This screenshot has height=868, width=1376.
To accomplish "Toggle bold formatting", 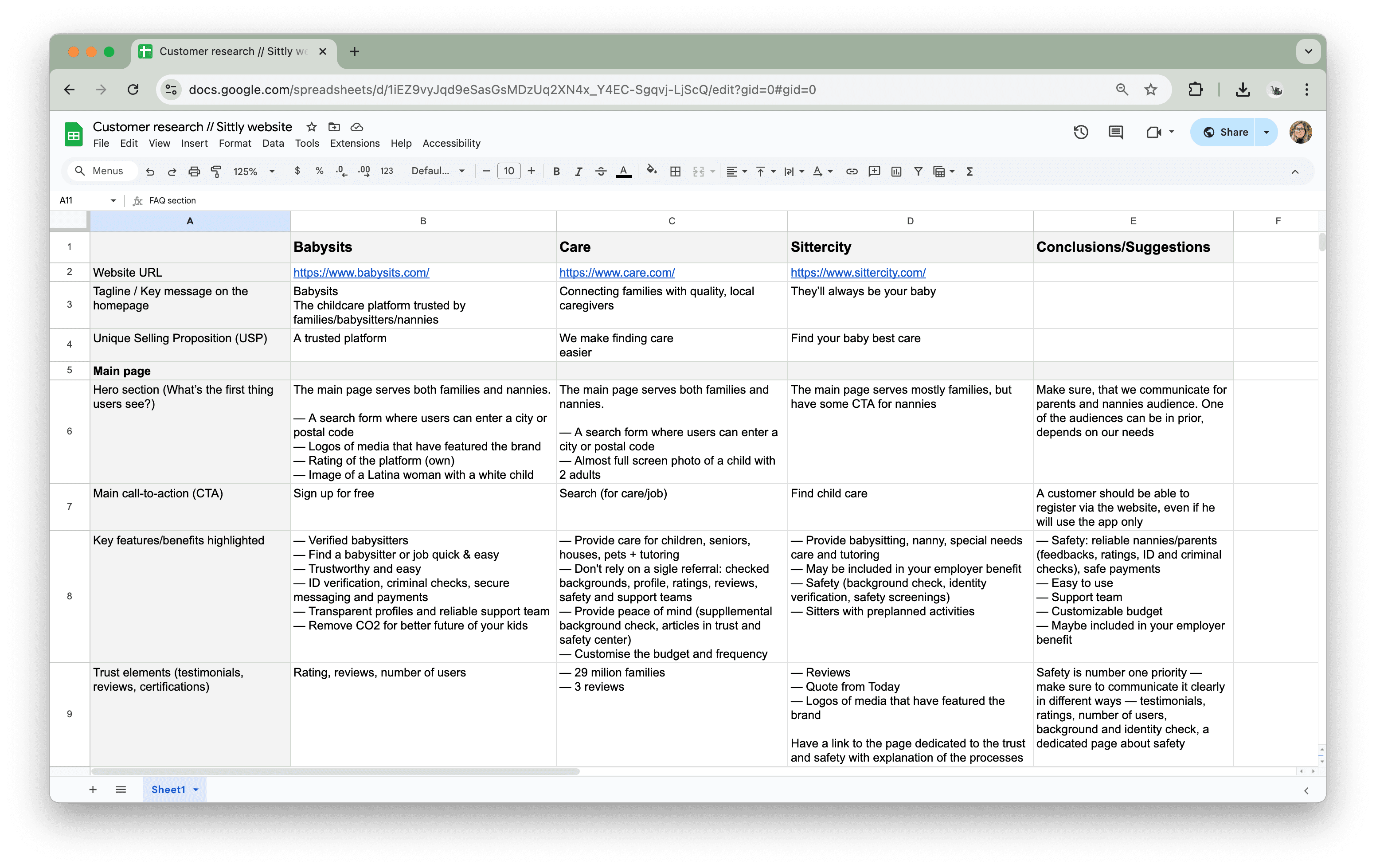I will (556, 172).
